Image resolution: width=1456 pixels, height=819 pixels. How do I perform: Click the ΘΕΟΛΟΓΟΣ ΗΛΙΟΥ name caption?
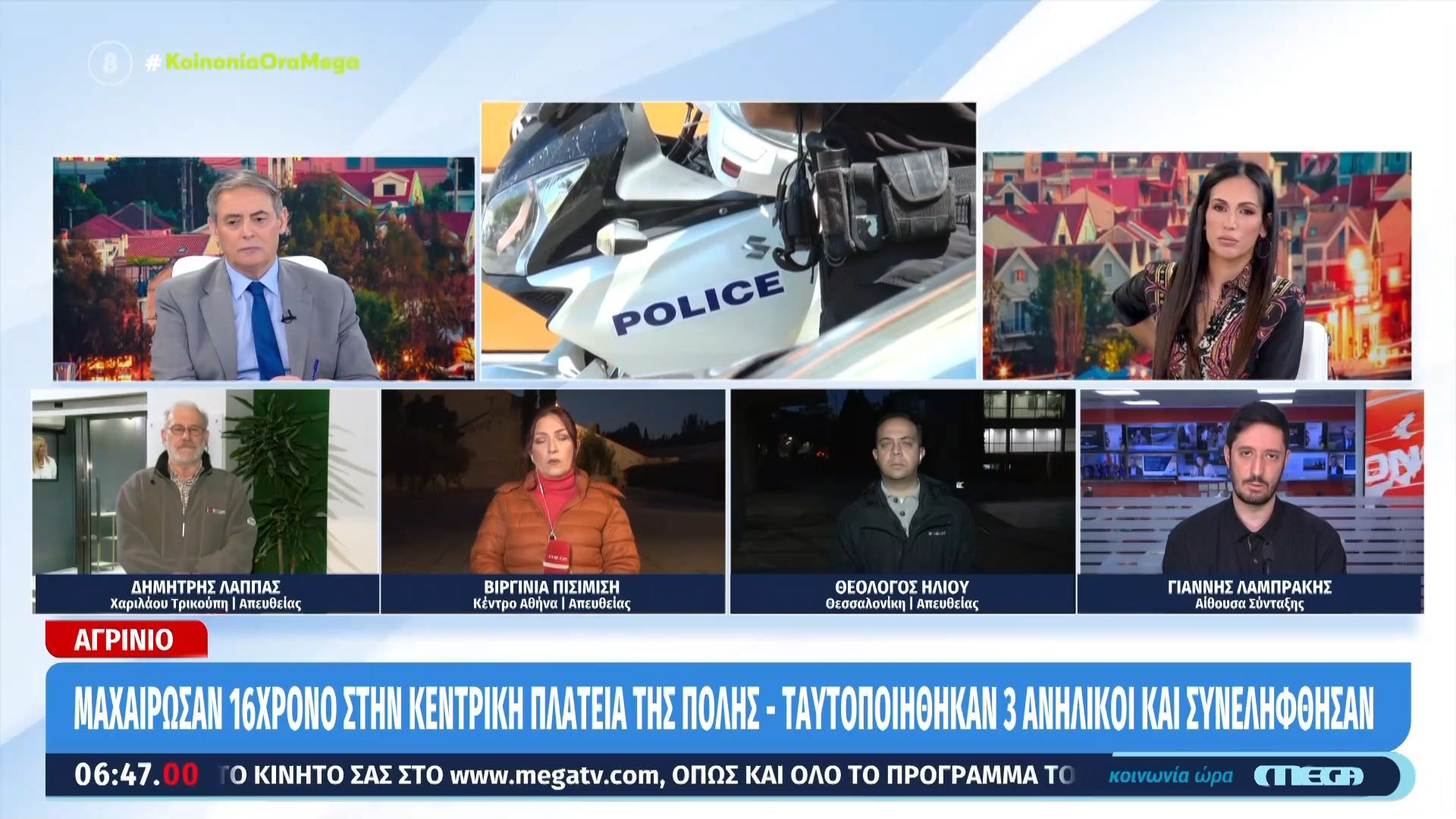point(902,587)
